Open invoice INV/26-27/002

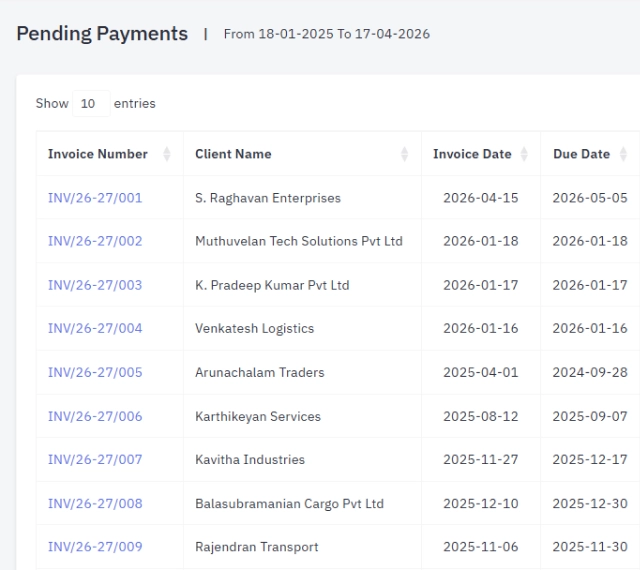[95, 241]
